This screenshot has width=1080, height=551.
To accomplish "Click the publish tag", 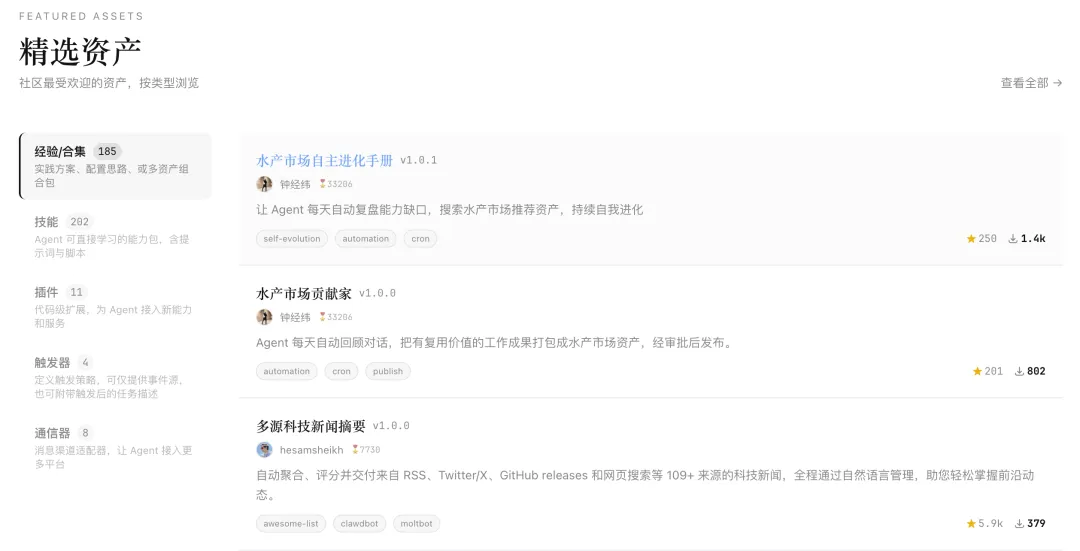I will pyautogui.click(x=387, y=371).
